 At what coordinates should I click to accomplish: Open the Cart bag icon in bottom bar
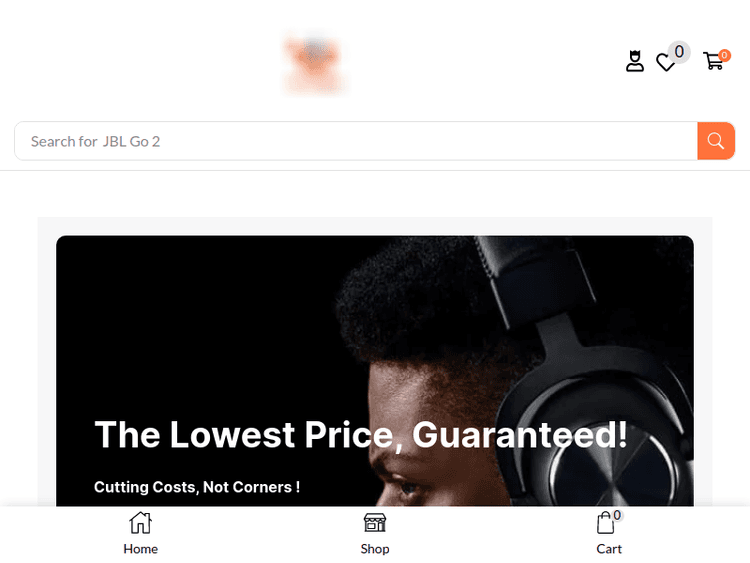pyautogui.click(x=606, y=522)
